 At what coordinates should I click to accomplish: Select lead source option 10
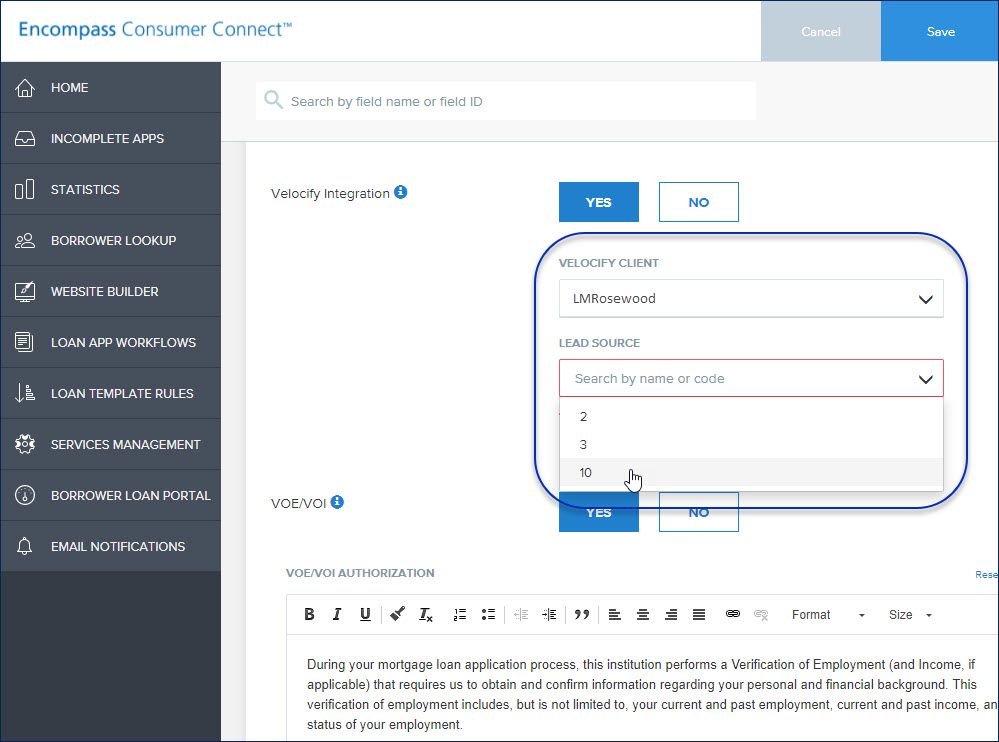[751, 473]
